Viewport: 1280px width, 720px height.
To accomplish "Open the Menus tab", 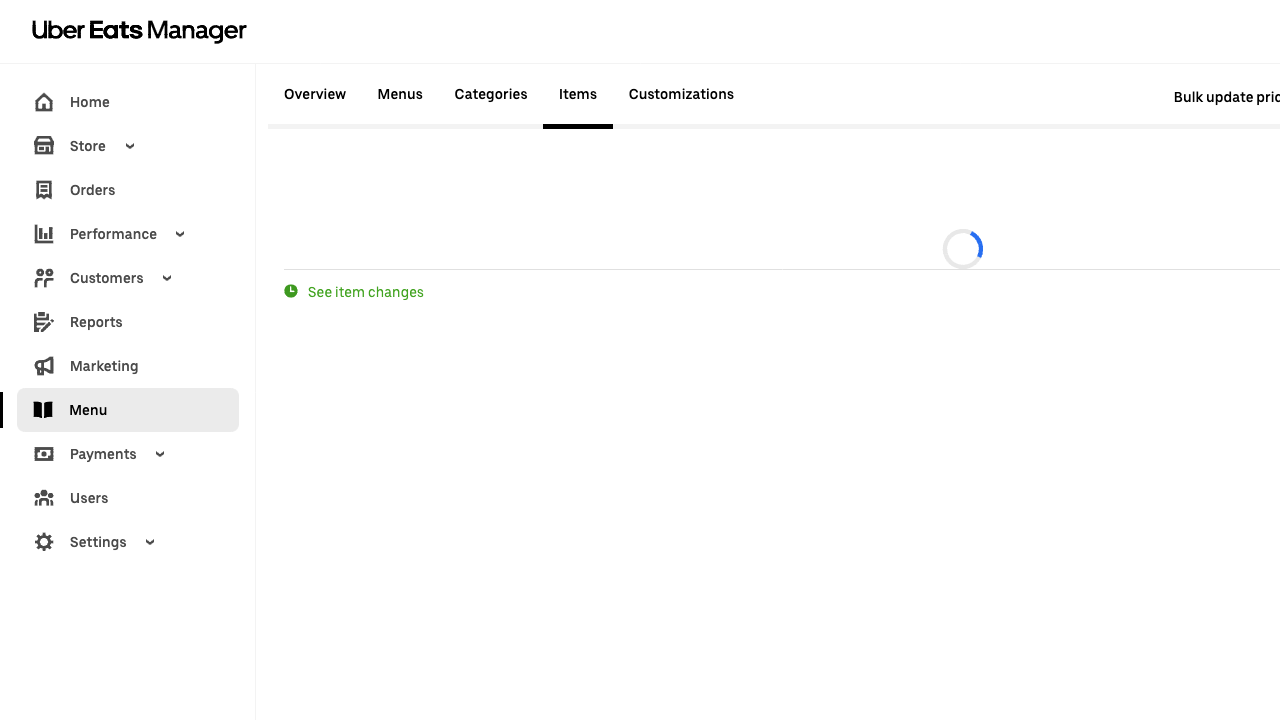I will (400, 94).
